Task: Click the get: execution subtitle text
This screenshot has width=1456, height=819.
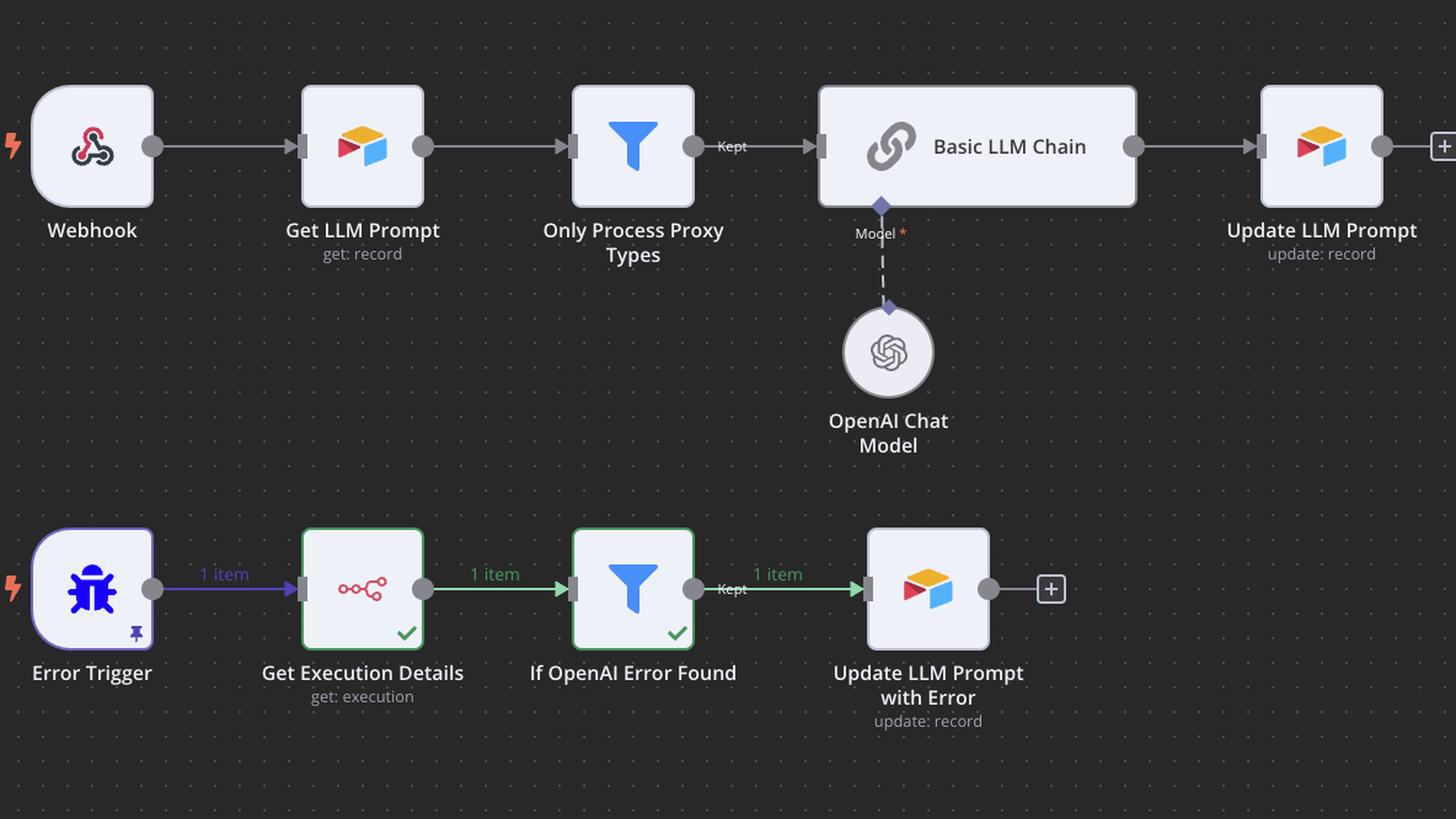Action: pos(362,697)
